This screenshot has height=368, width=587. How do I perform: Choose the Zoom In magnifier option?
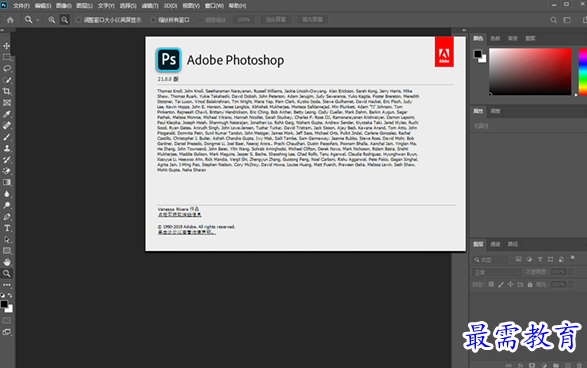[x=52, y=20]
